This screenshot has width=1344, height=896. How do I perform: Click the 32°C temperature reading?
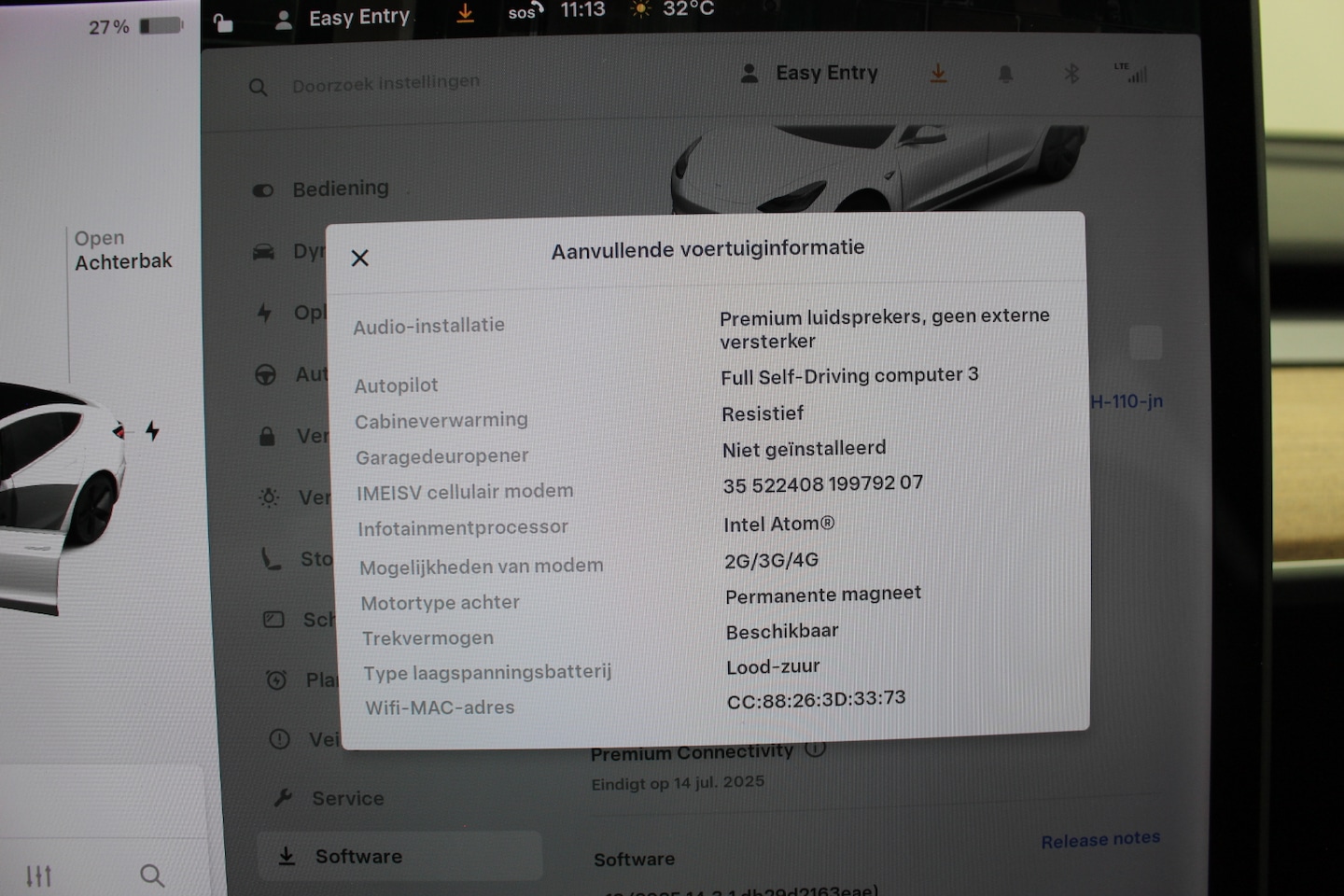pos(688,9)
